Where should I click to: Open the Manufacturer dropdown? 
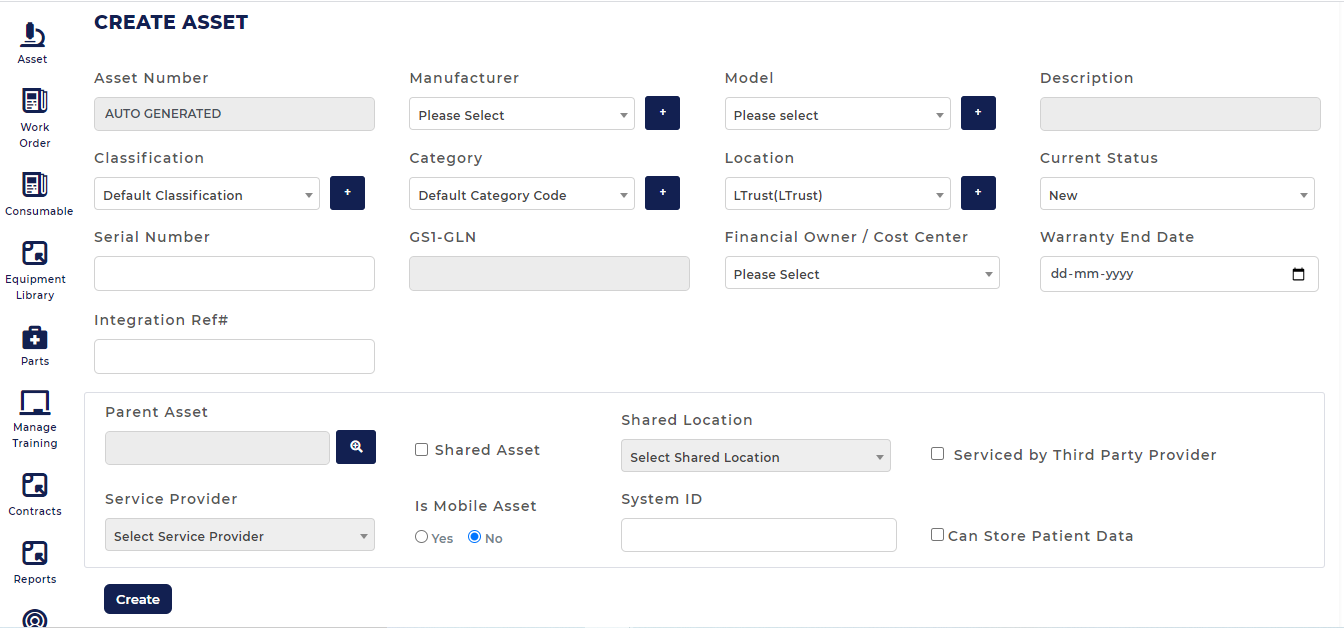pyautogui.click(x=521, y=113)
